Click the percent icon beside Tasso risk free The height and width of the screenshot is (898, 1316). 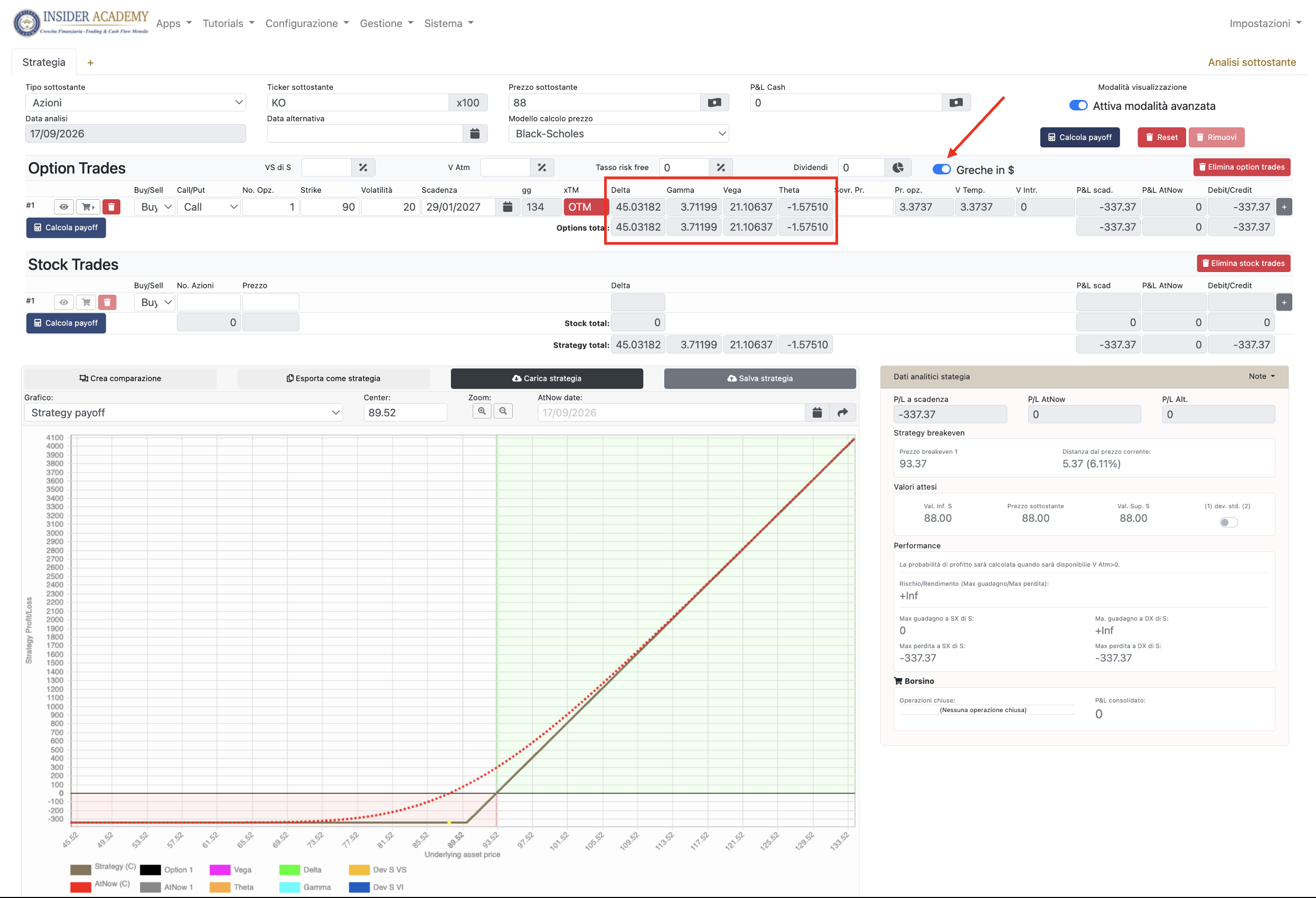coord(720,167)
